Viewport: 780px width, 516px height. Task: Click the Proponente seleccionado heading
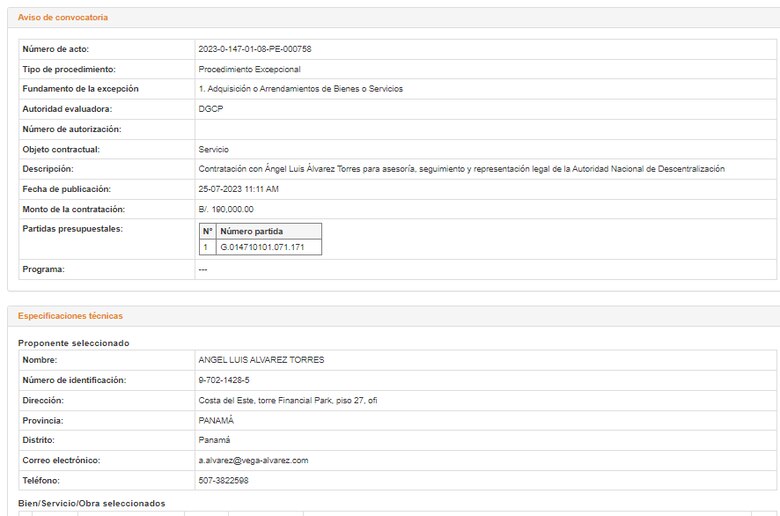(x=73, y=343)
